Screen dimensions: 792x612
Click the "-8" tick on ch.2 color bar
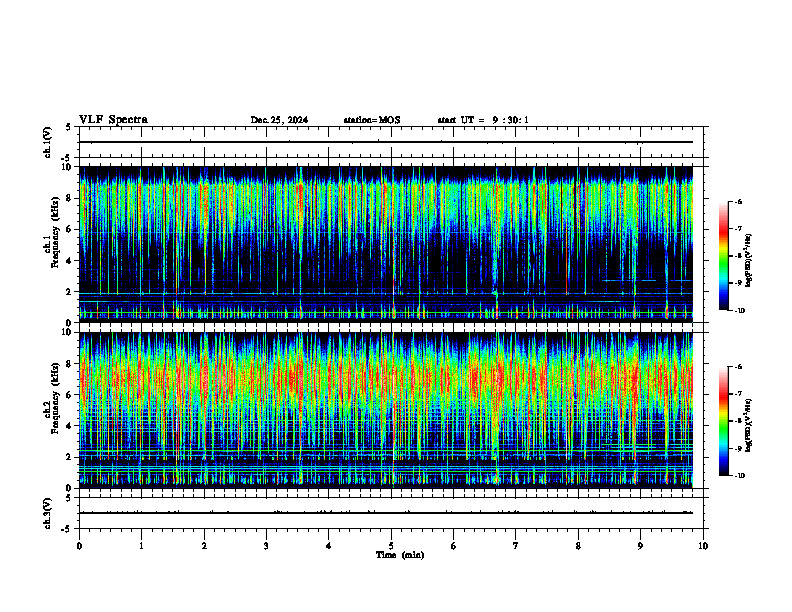(739, 421)
